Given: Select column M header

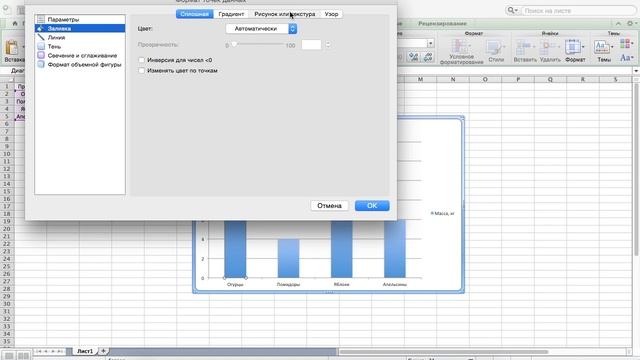Looking at the screenshot, I should tap(420, 80).
